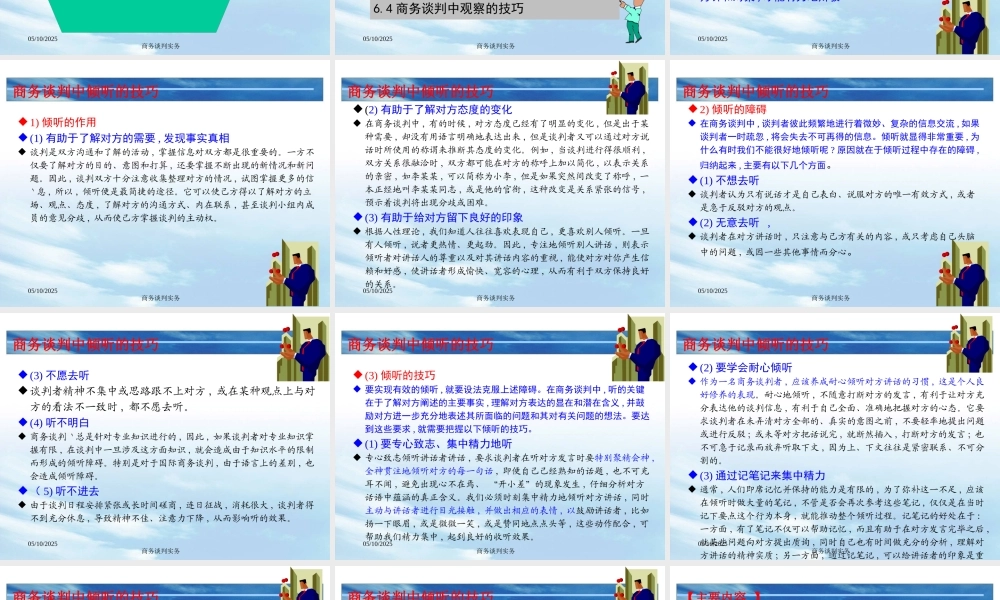
Task: Click the date '05/10/2025' on the '(3) 不愿去听' slide
Action: [43, 544]
